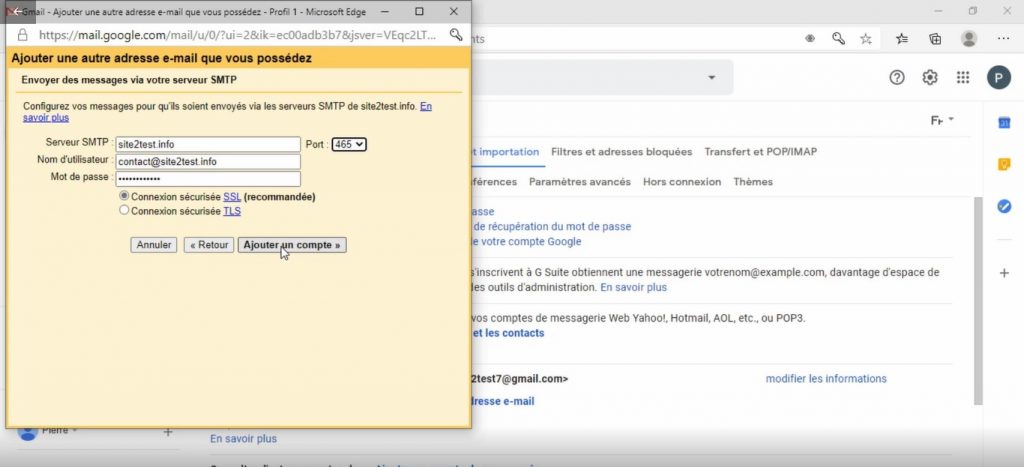Screen dimensions: 1024x467
Task: Click the Ajouter un compte button
Action: 292,245
